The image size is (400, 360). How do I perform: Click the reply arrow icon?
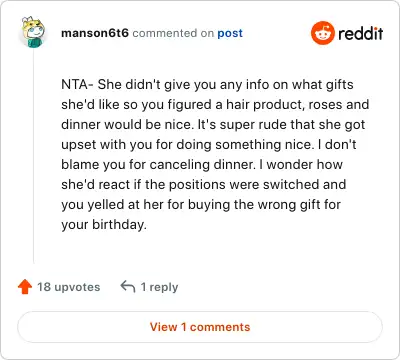click(x=128, y=286)
